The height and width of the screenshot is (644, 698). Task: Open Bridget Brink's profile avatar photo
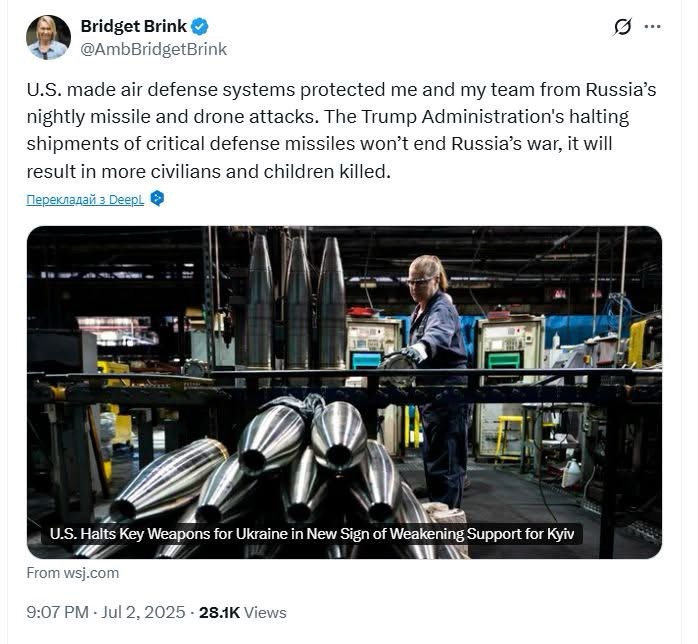[48, 37]
